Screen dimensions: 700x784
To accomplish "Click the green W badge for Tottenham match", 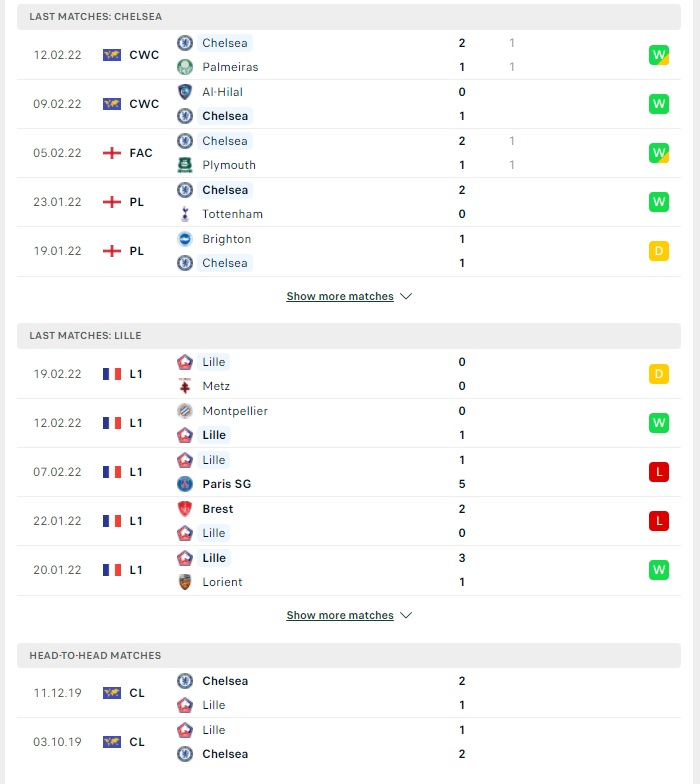I will click(658, 202).
